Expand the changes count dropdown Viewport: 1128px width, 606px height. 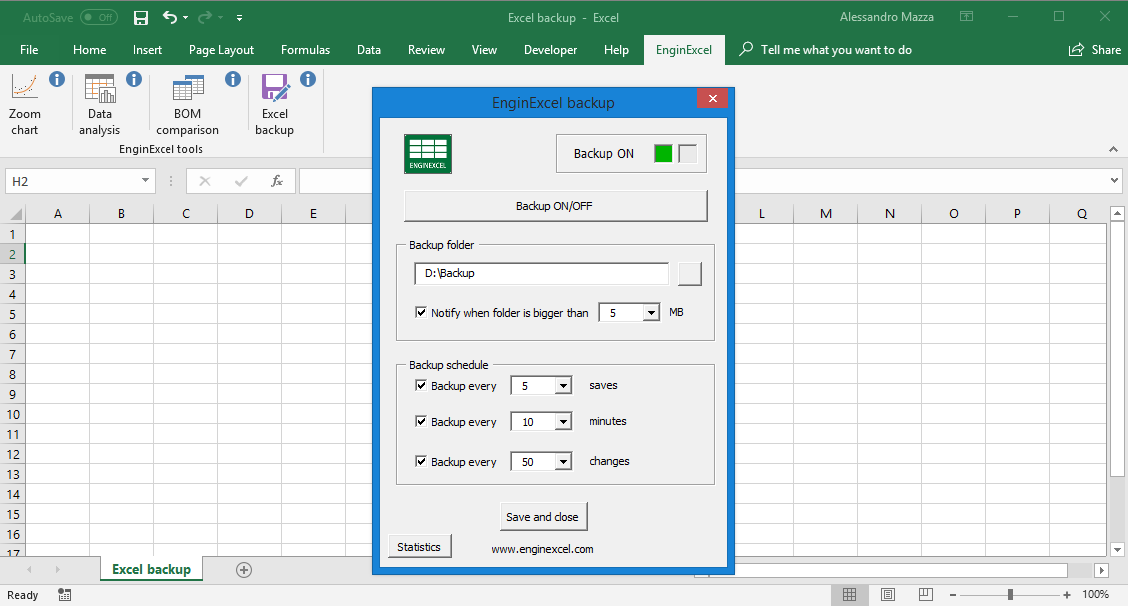coord(562,461)
